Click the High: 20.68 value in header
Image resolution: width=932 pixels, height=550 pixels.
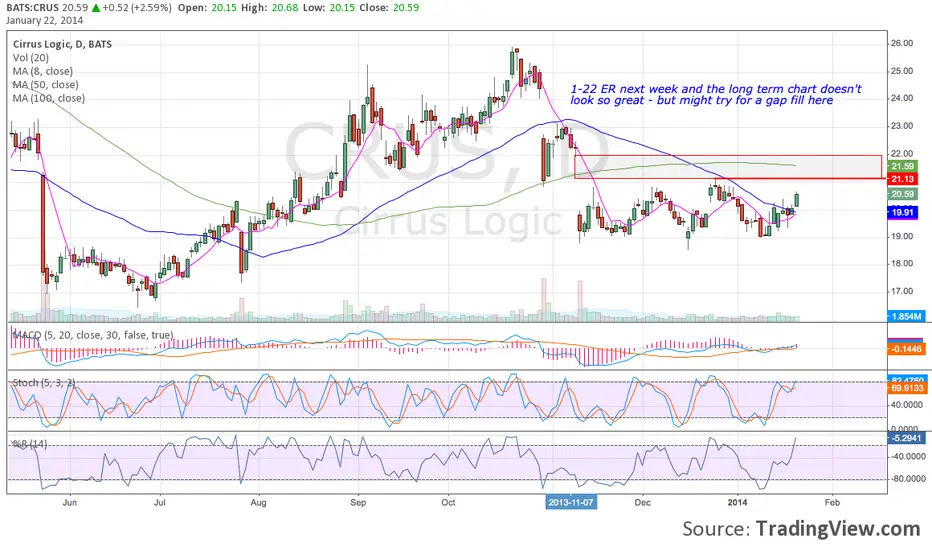(x=269, y=8)
